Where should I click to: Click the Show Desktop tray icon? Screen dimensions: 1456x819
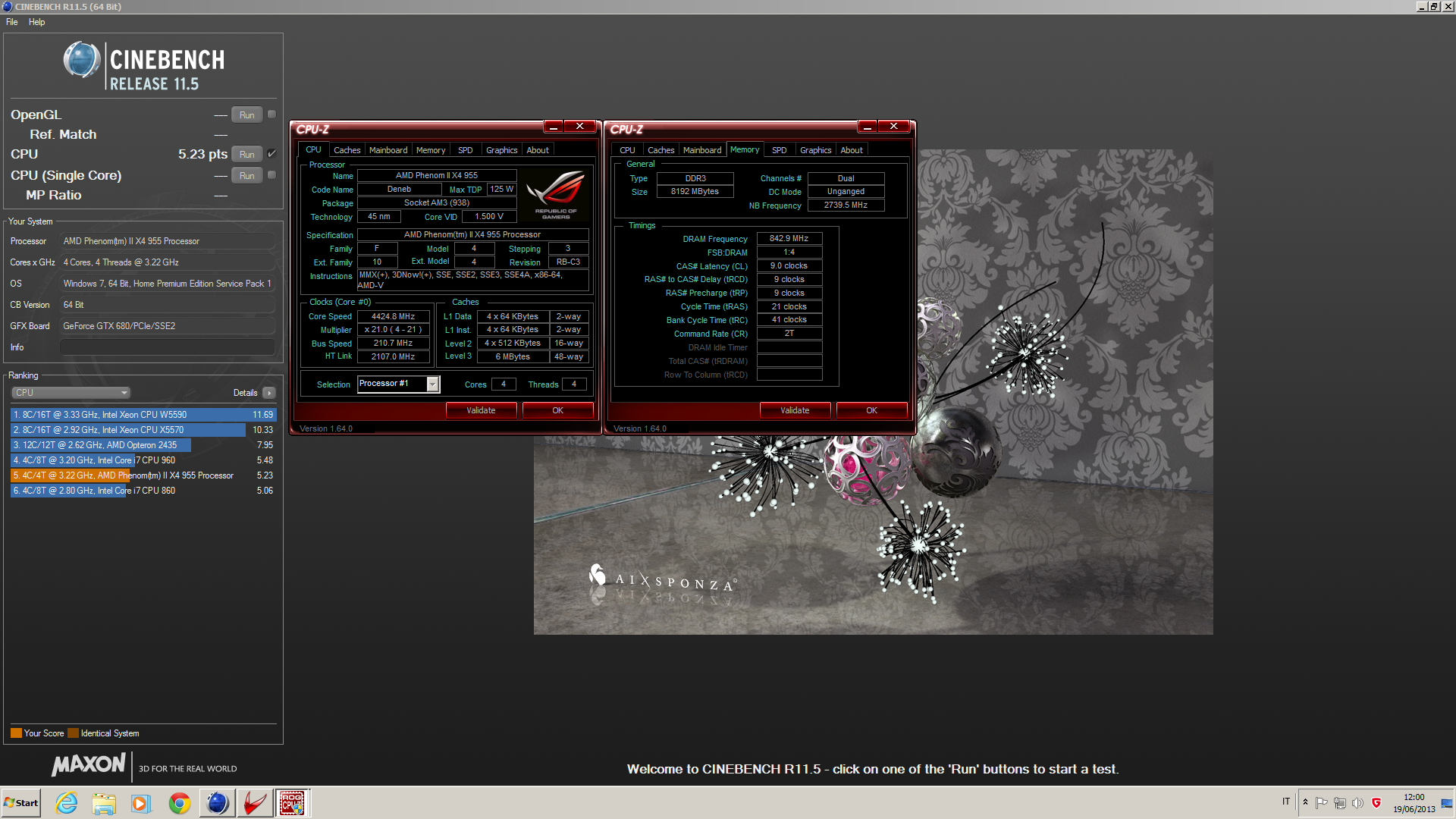click(x=1448, y=803)
